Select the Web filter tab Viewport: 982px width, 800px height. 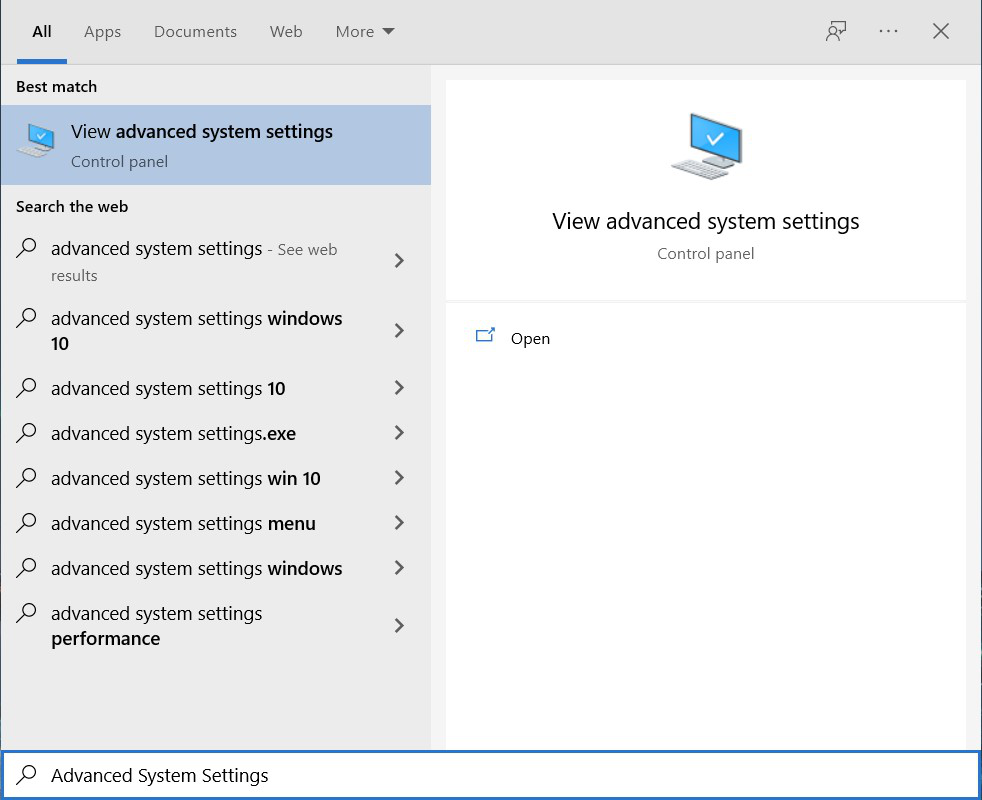[286, 32]
